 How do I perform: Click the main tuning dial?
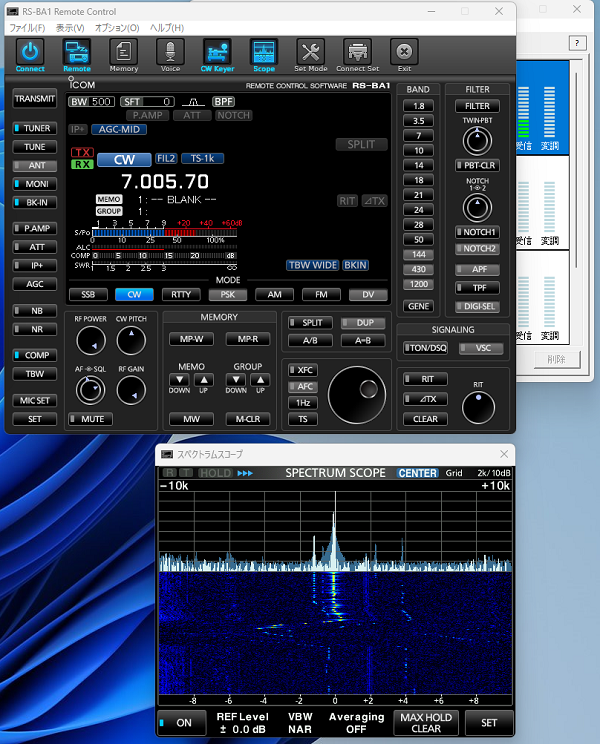(x=357, y=395)
